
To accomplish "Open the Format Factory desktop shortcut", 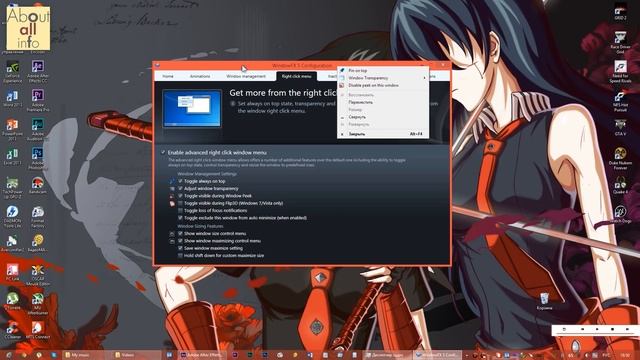I will point(38,216).
